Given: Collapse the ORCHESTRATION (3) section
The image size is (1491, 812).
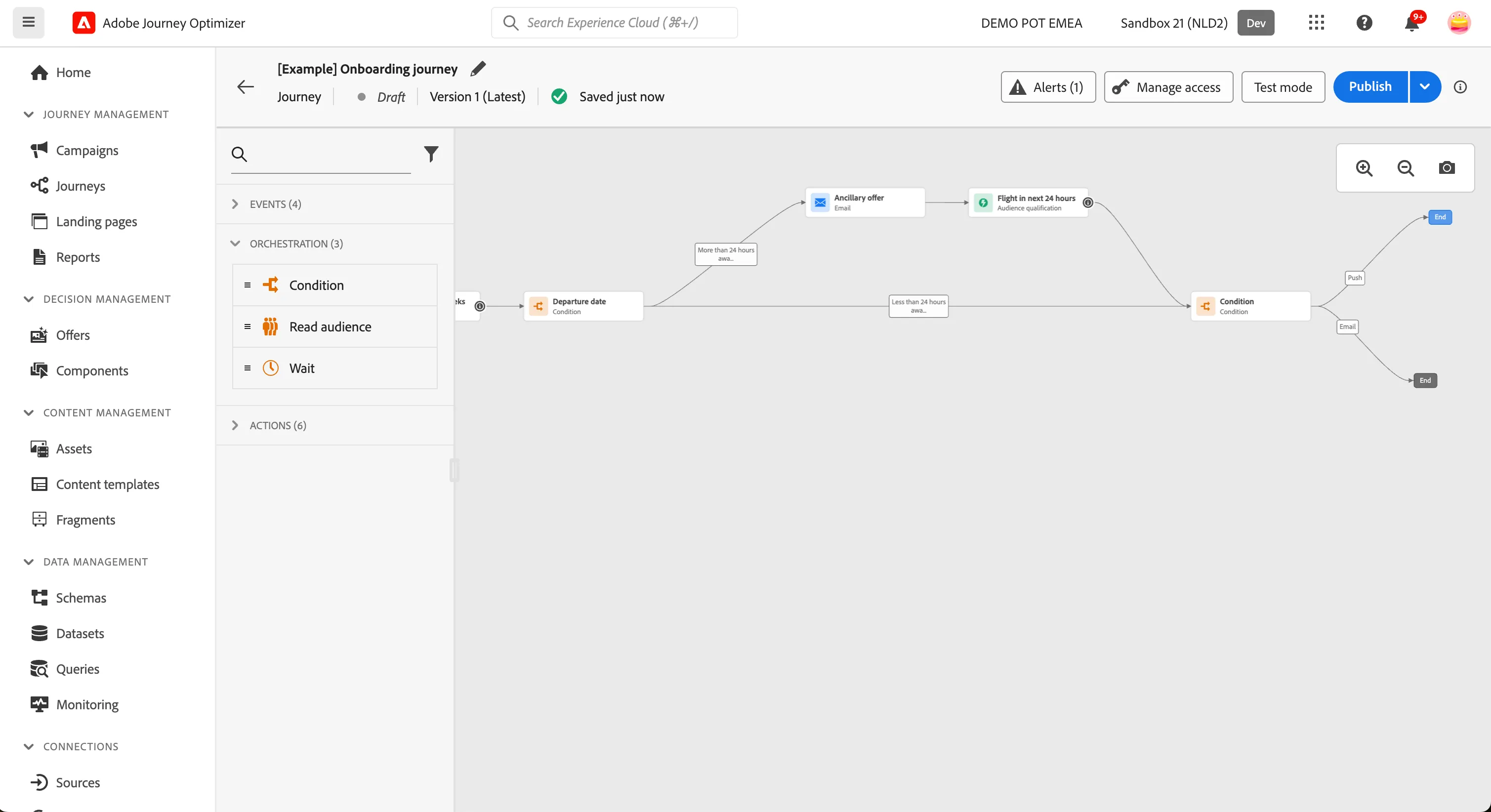Looking at the screenshot, I should [334, 244].
